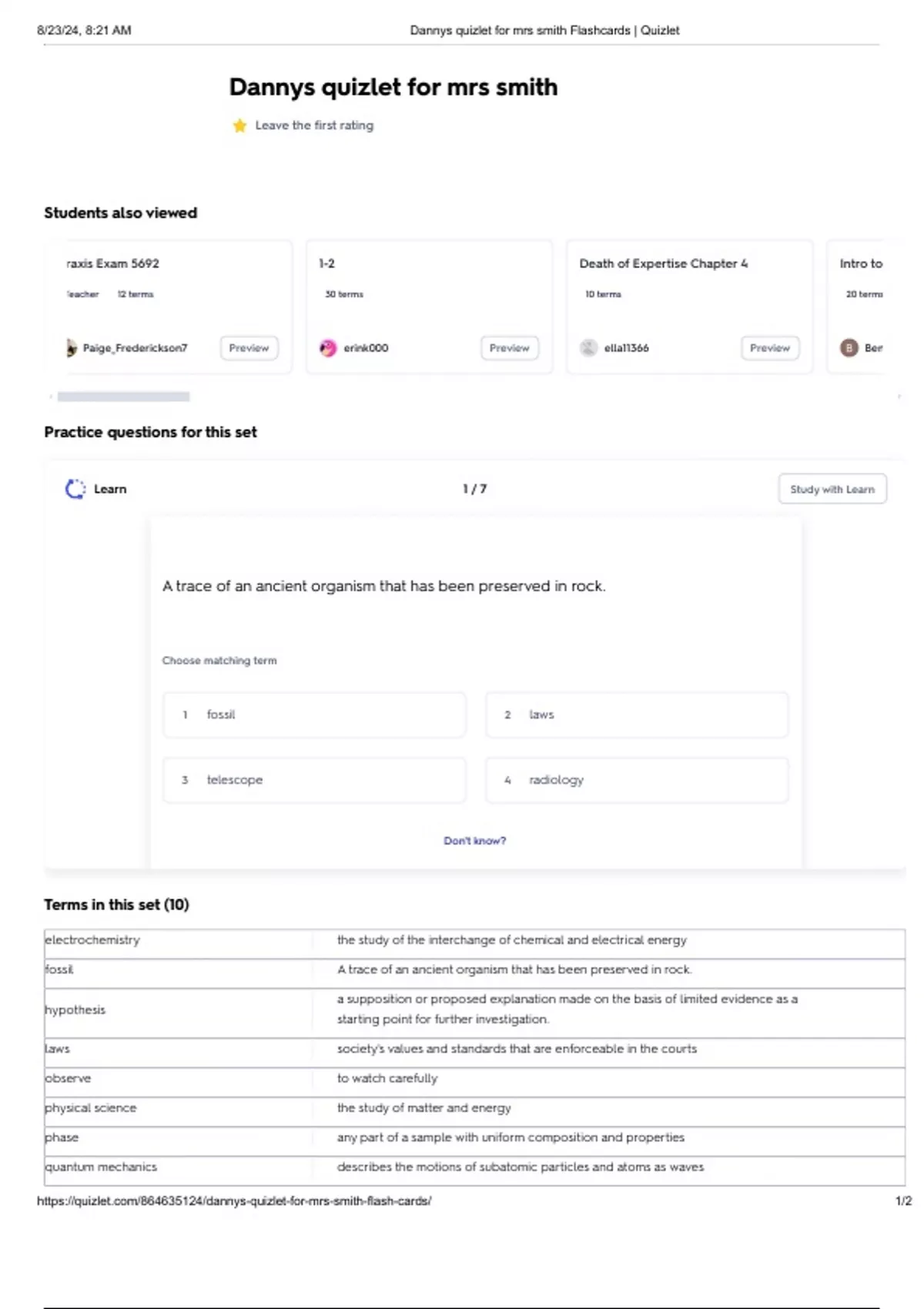The width and height of the screenshot is (924, 1309).
Task: Choose answer option 4 radiology
Action: (636, 780)
